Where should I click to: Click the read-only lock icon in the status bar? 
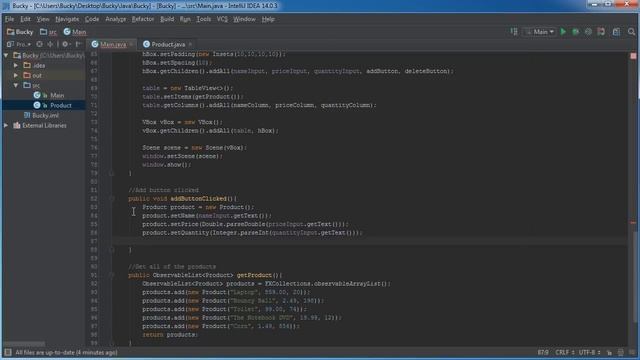609,352
